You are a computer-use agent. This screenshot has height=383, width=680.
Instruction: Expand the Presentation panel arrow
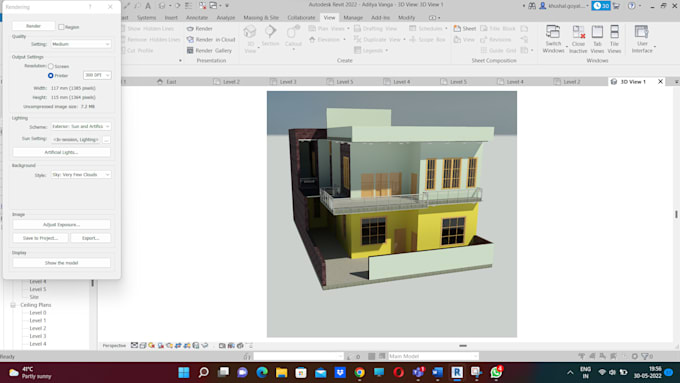180,61
